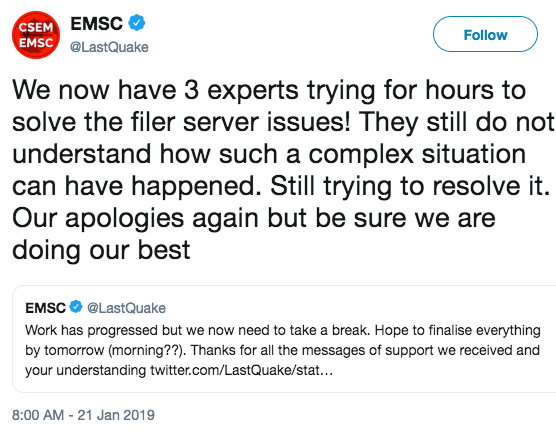
Task: Open the CSEM EMSC profile avatar
Action: pos(36,35)
